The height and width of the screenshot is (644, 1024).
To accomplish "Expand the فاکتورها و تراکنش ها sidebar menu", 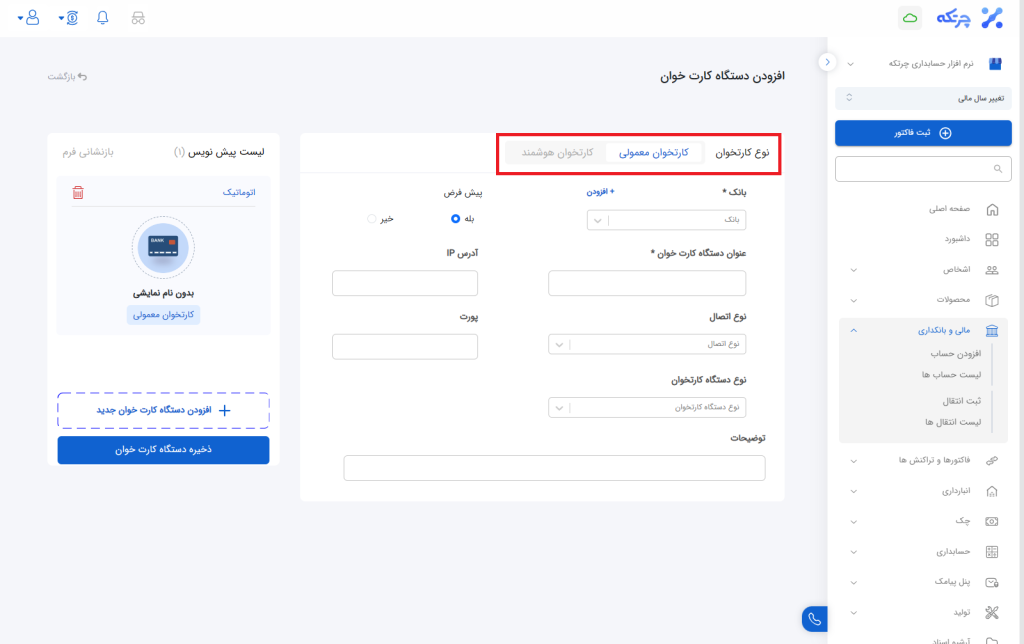I will [922, 460].
